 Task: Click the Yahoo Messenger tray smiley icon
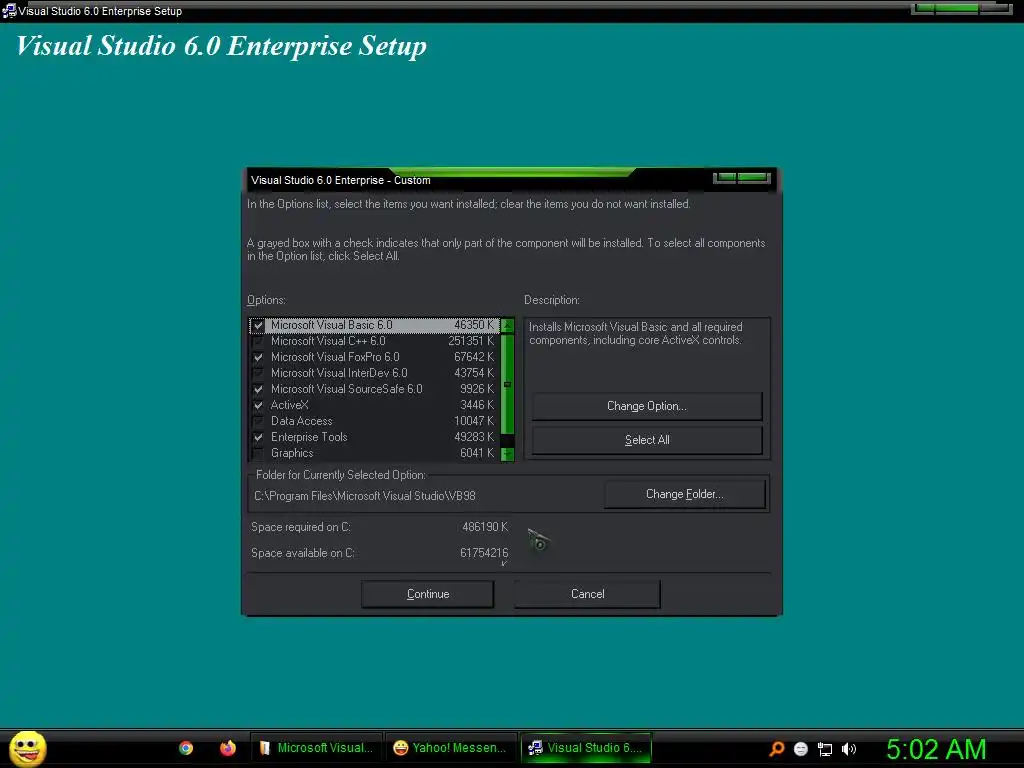801,749
